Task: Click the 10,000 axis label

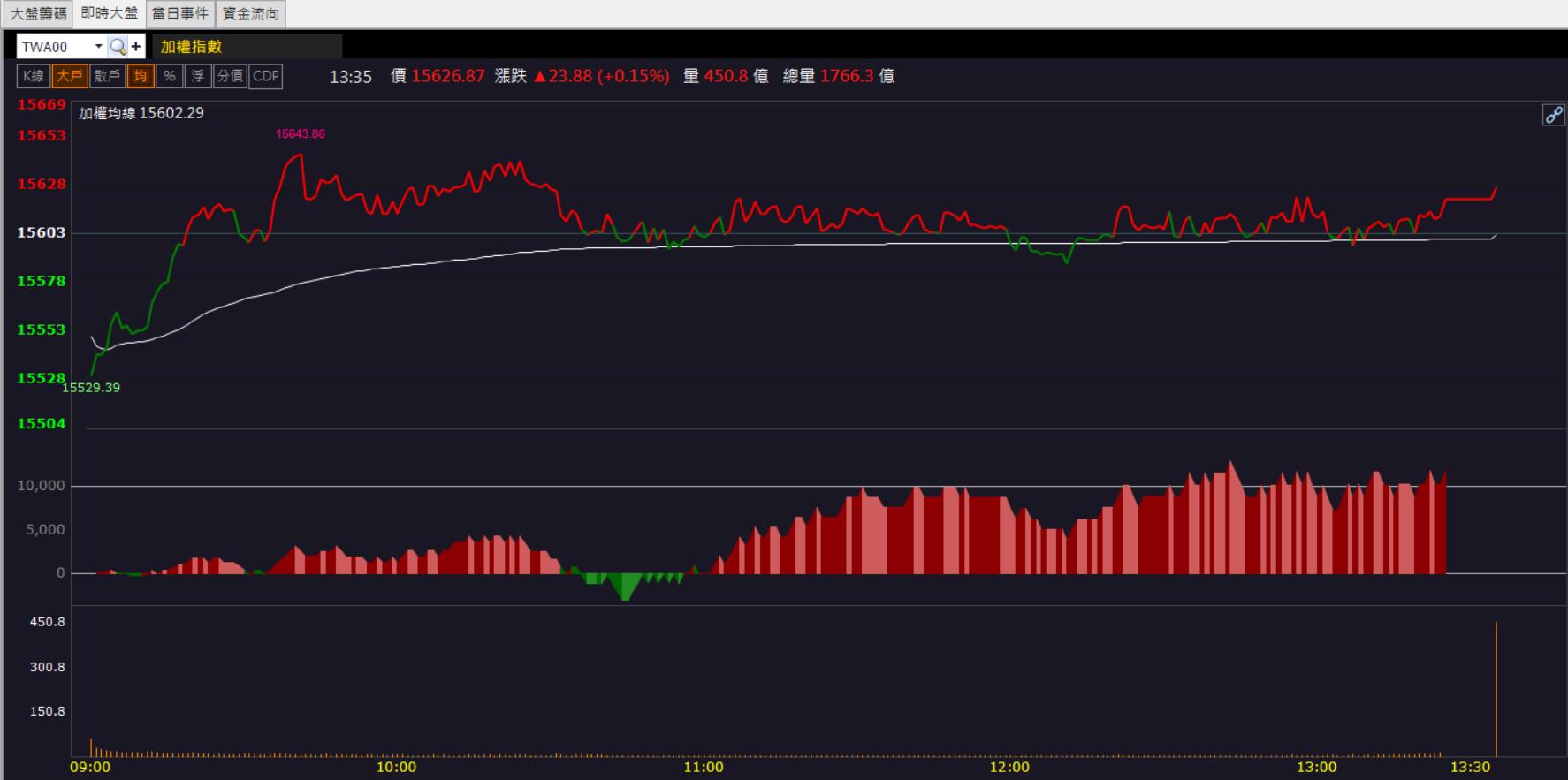Action: 42,486
